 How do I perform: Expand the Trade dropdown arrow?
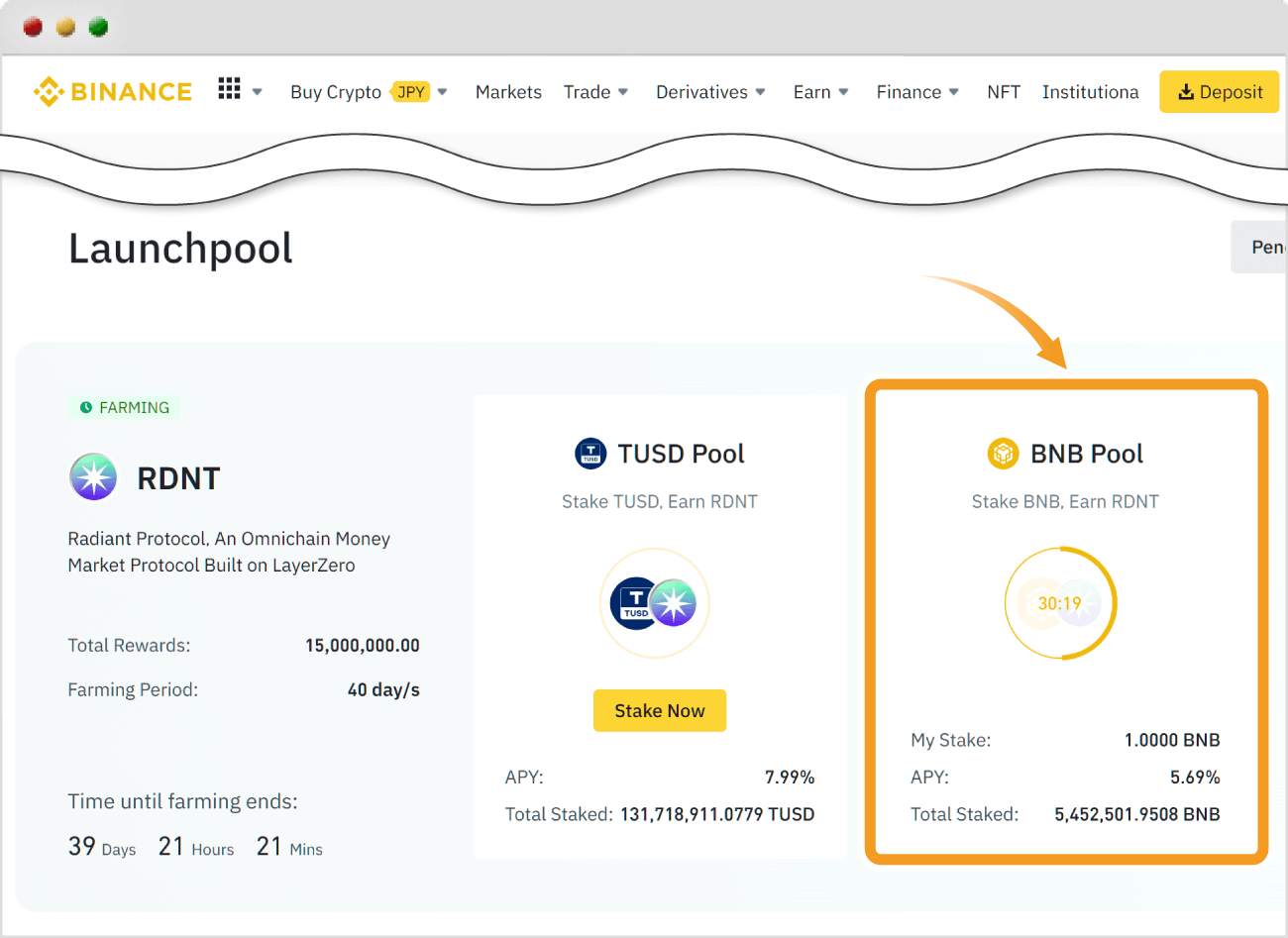623,92
